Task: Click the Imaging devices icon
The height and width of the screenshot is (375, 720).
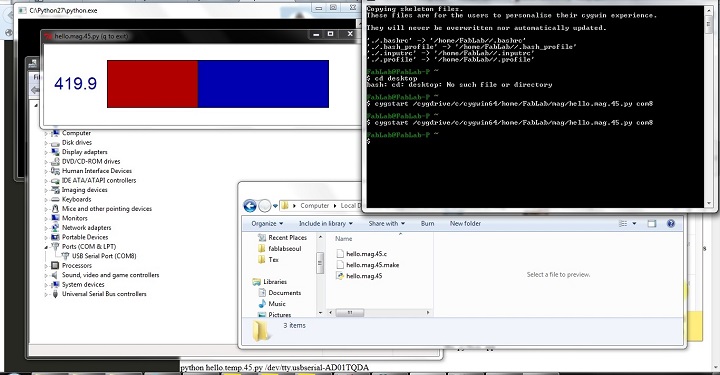Action: tap(56, 190)
